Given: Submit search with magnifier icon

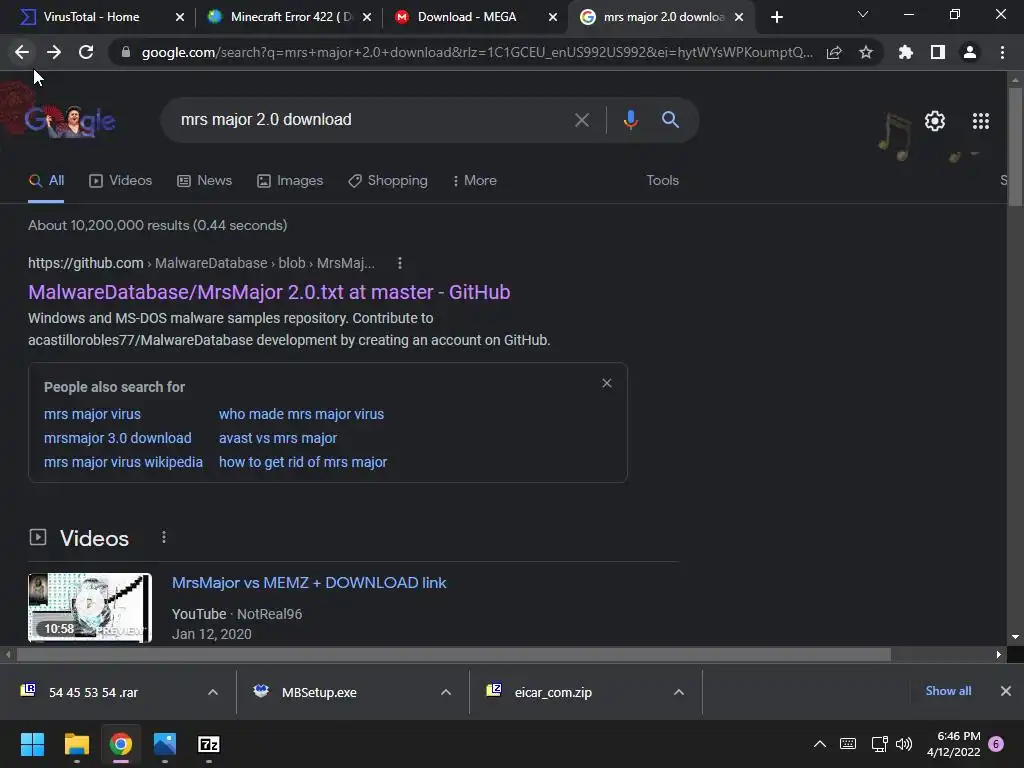Looking at the screenshot, I should pos(670,120).
